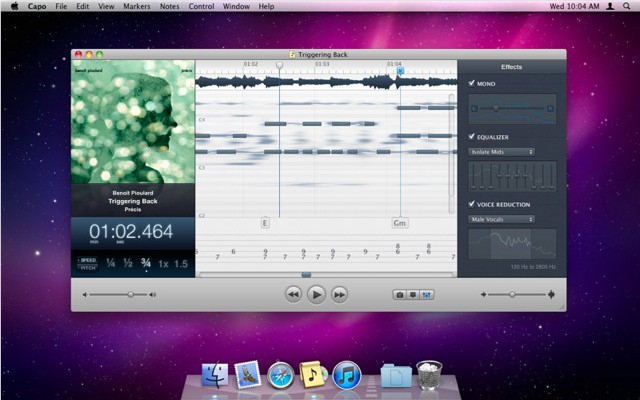Open Safari from the Dock

coord(281,375)
